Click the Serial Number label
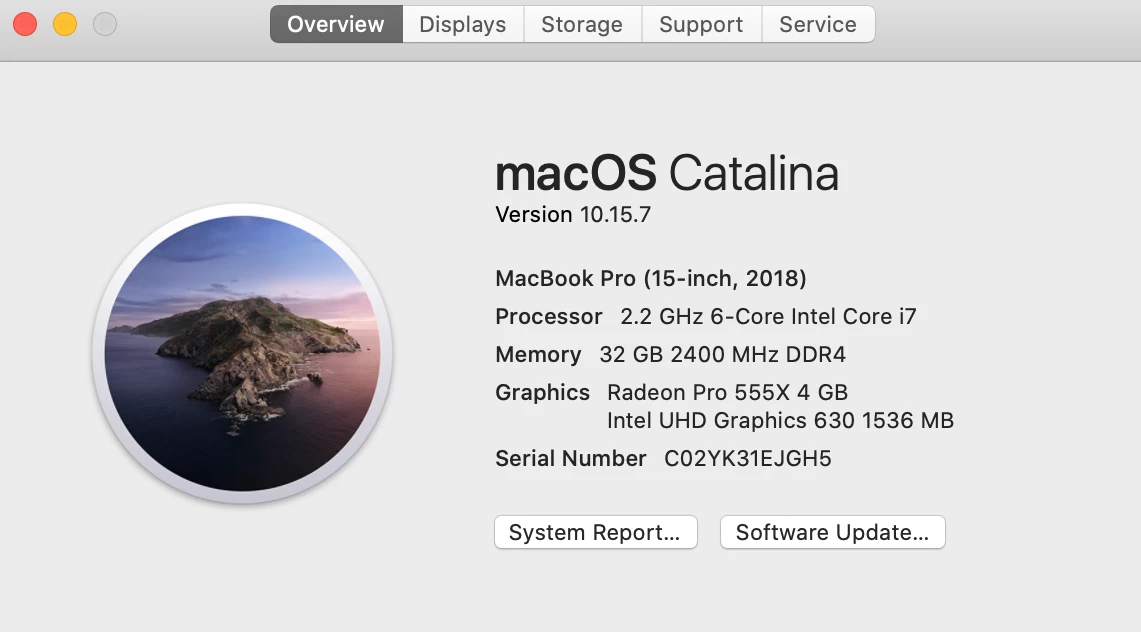This screenshot has width=1141, height=632. pos(571,459)
